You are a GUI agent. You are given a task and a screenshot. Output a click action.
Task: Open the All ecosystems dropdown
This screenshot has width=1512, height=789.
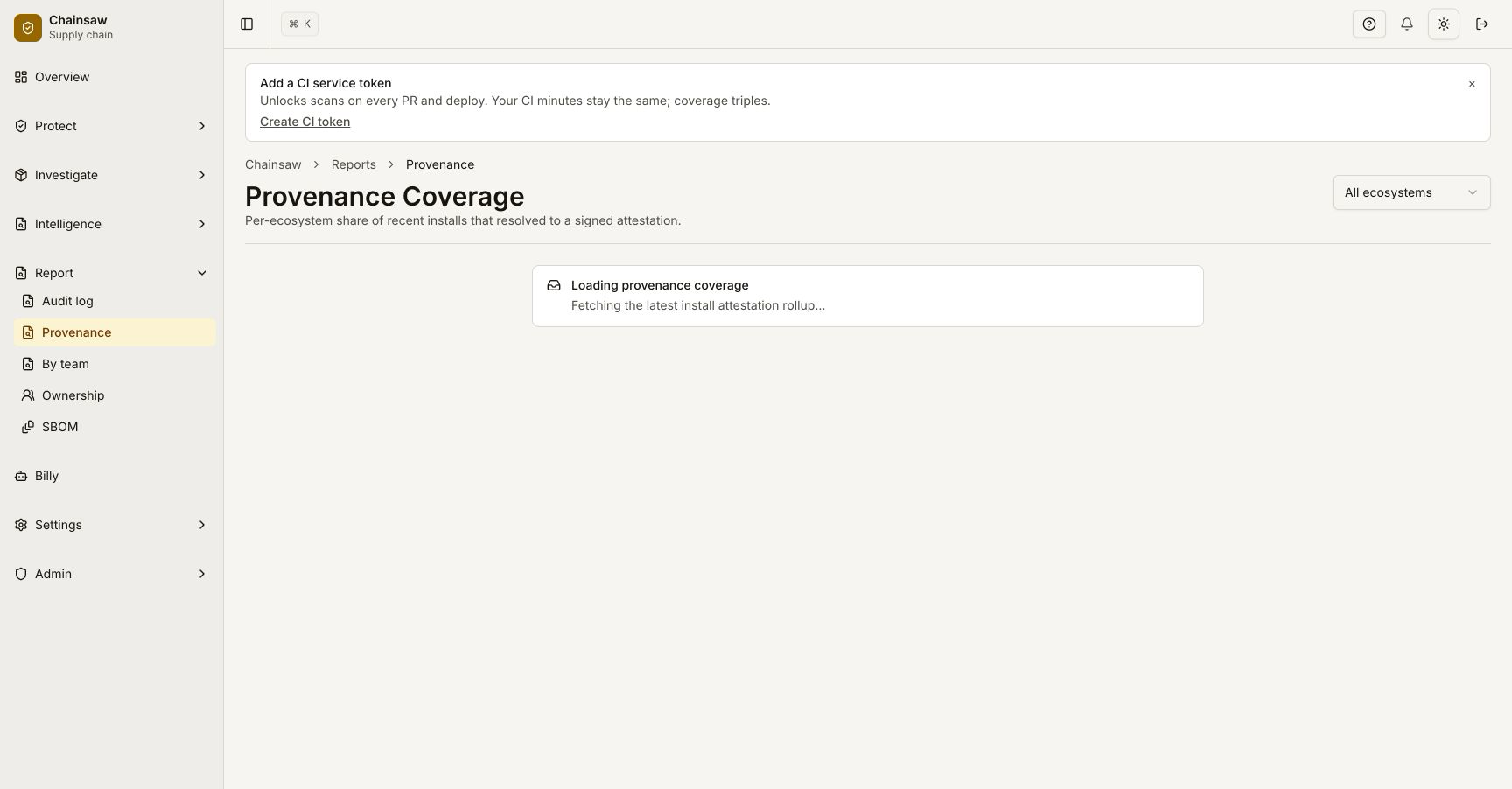[x=1411, y=192]
